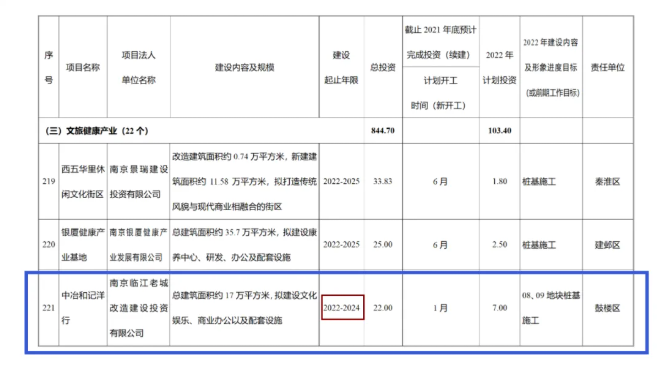Click the 文旅健康产业 section row title
The image size is (665, 368).
[x=97, y=131]
